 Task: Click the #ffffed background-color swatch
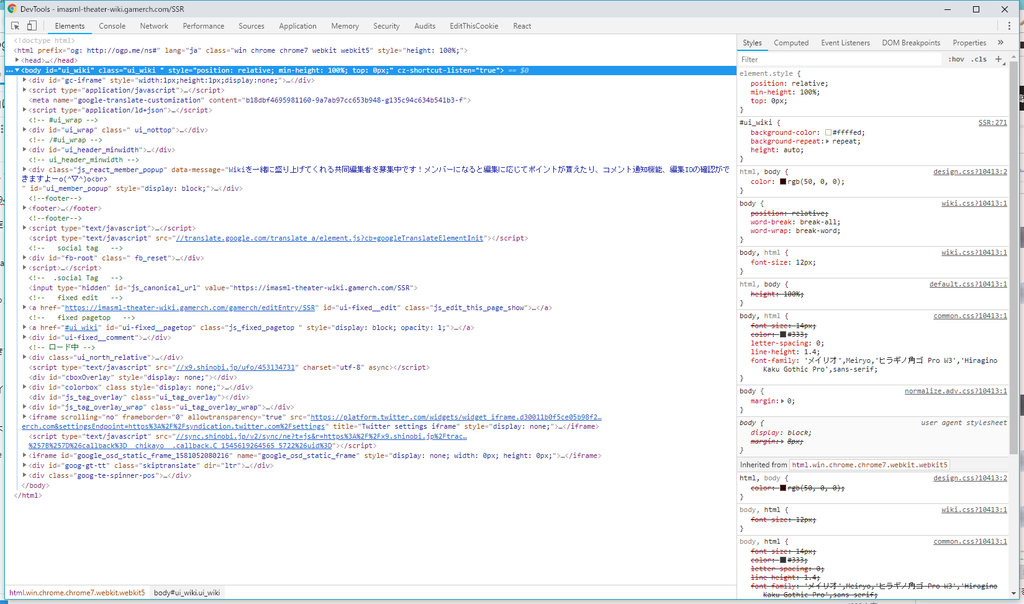click(828, 133)
